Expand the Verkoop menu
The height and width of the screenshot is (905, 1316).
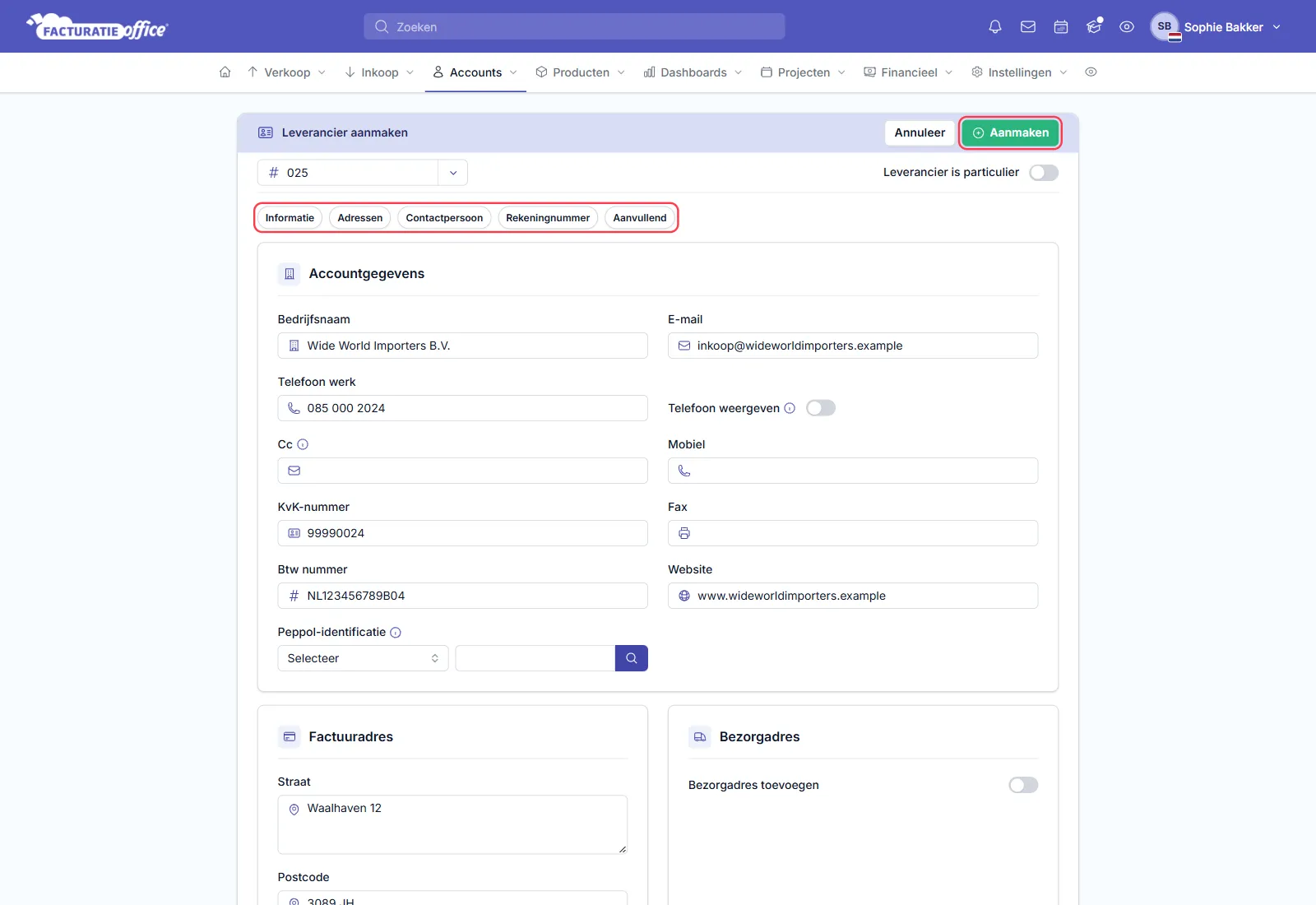286,72
